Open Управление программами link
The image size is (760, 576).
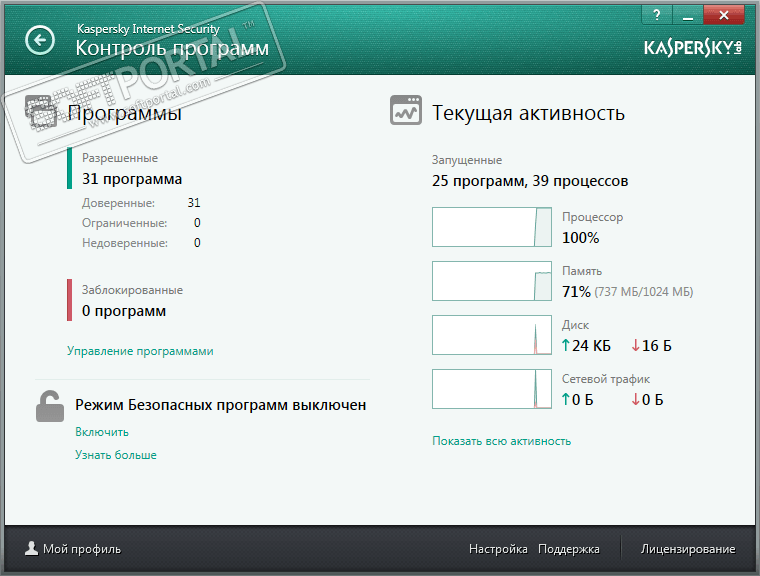[x=140, y=351]
